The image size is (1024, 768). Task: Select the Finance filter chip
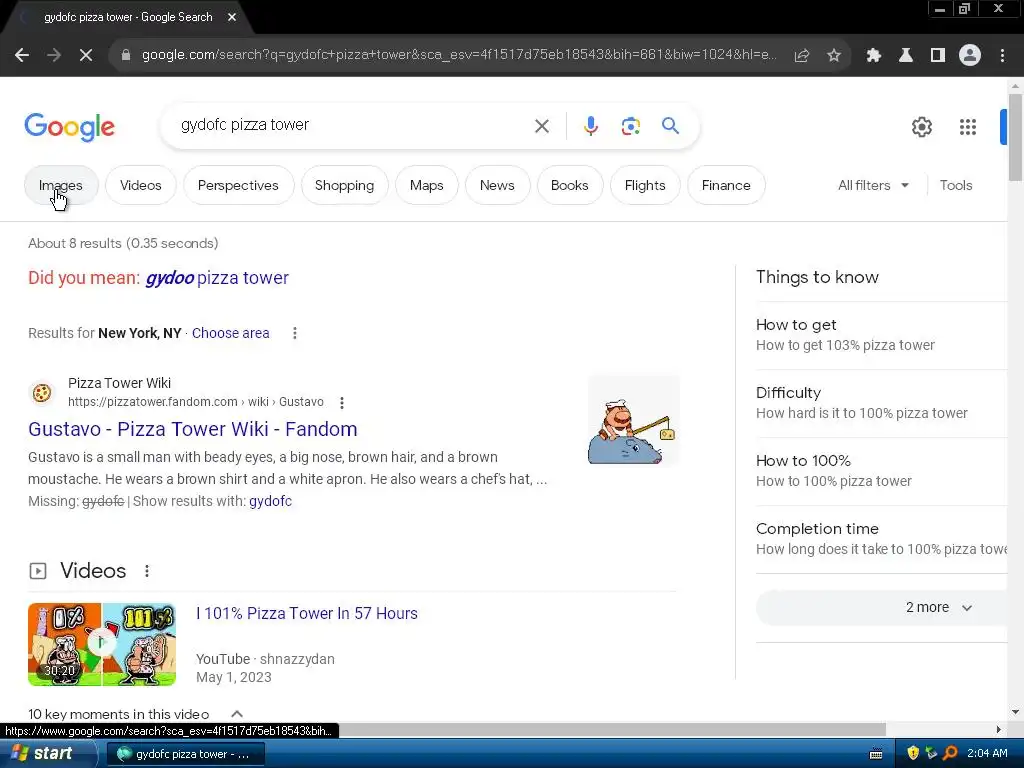(x=726, y=185)
